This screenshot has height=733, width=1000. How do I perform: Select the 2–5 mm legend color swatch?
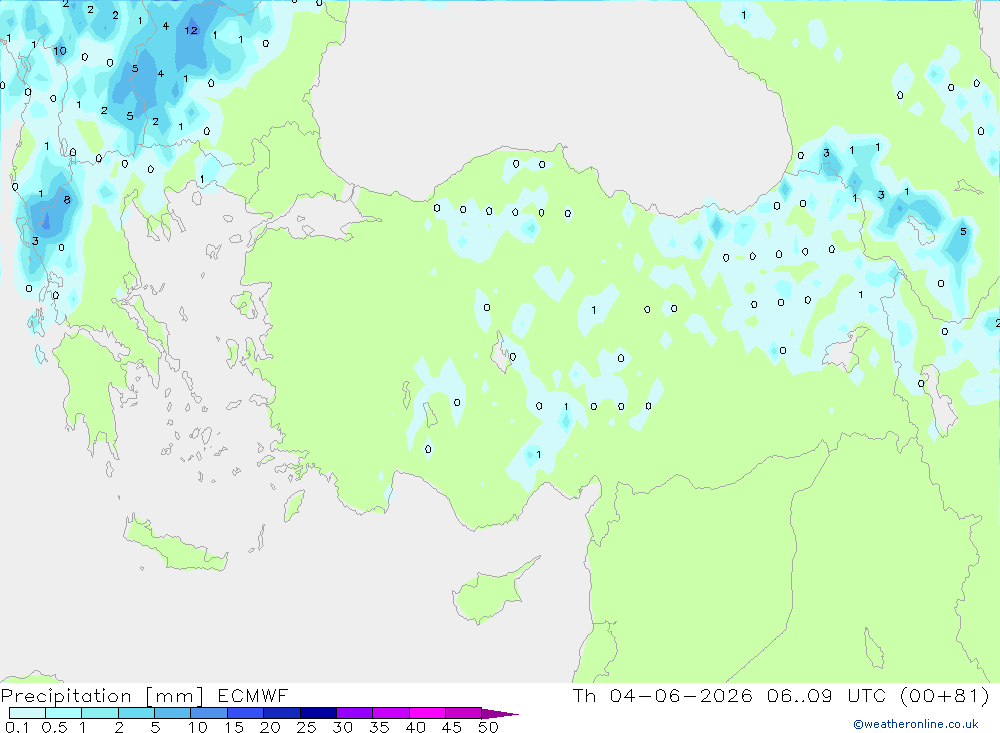coord(136,713)
